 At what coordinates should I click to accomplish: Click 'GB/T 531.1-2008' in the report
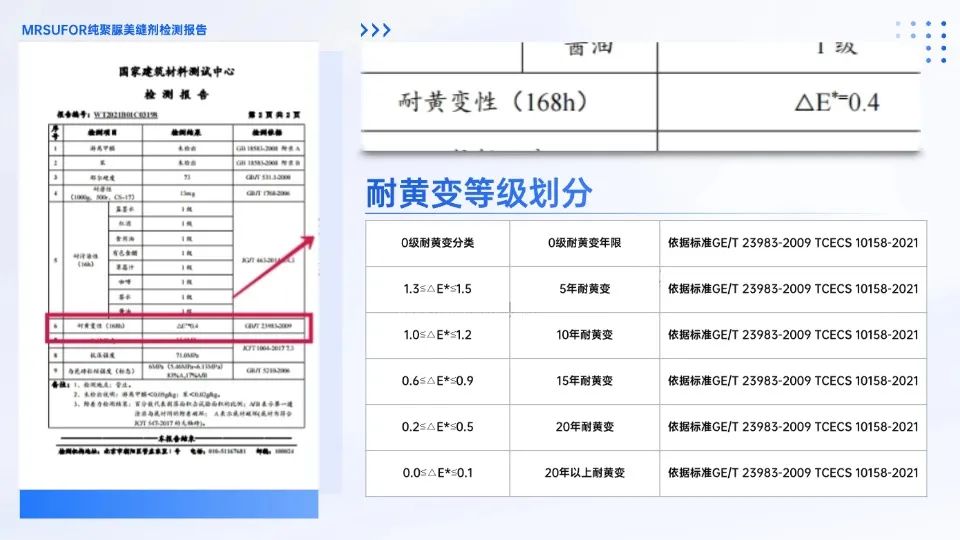[x=268, y=178]
